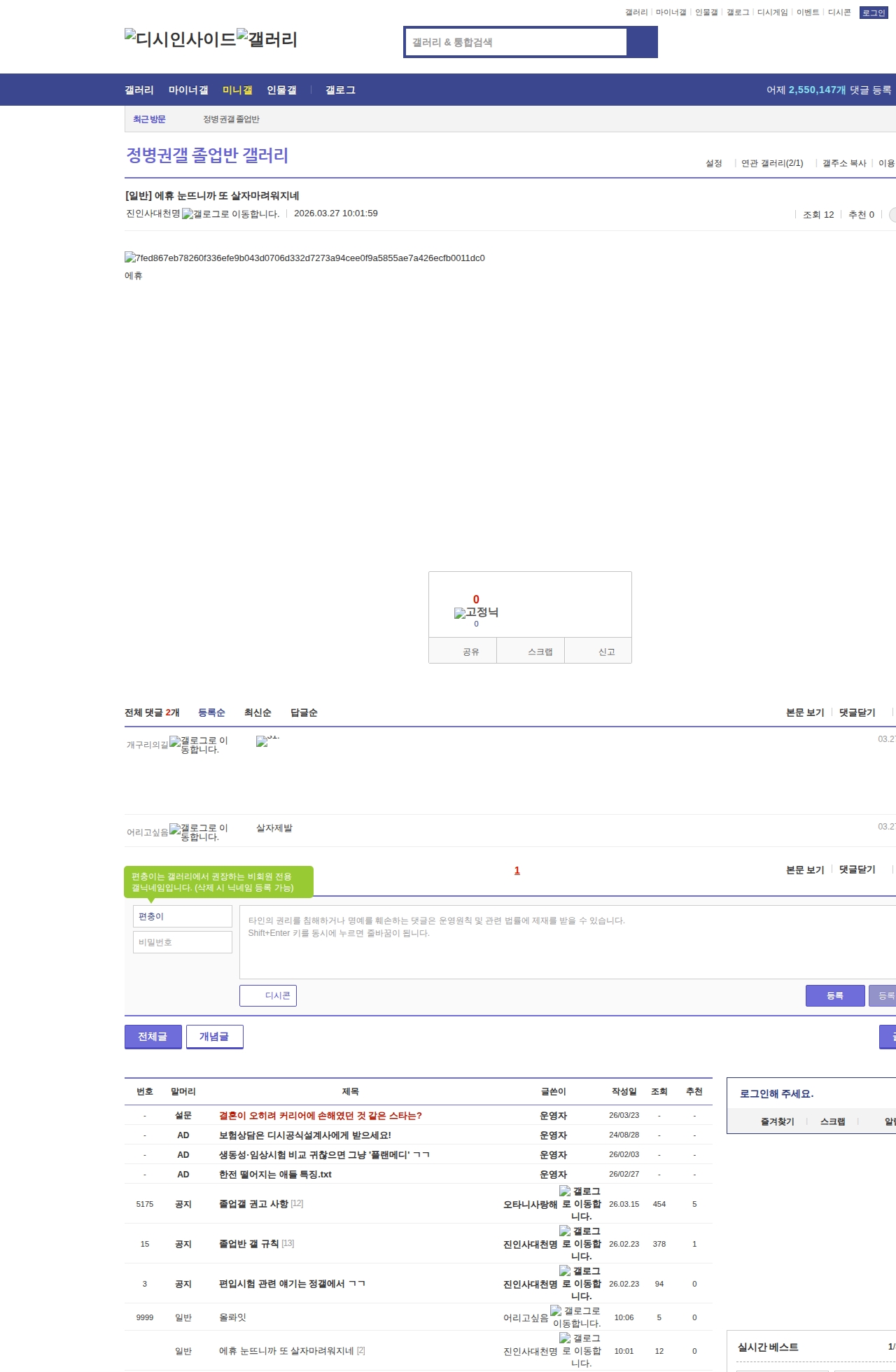Screen dimensions: 896x1372
Task: Sort comments by 최신순
Action: click(x=258, y=713)
